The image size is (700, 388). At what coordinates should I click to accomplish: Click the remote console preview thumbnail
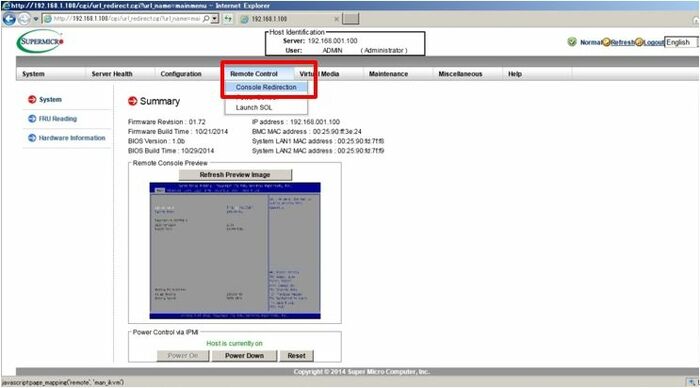click(x=235, y=250)
